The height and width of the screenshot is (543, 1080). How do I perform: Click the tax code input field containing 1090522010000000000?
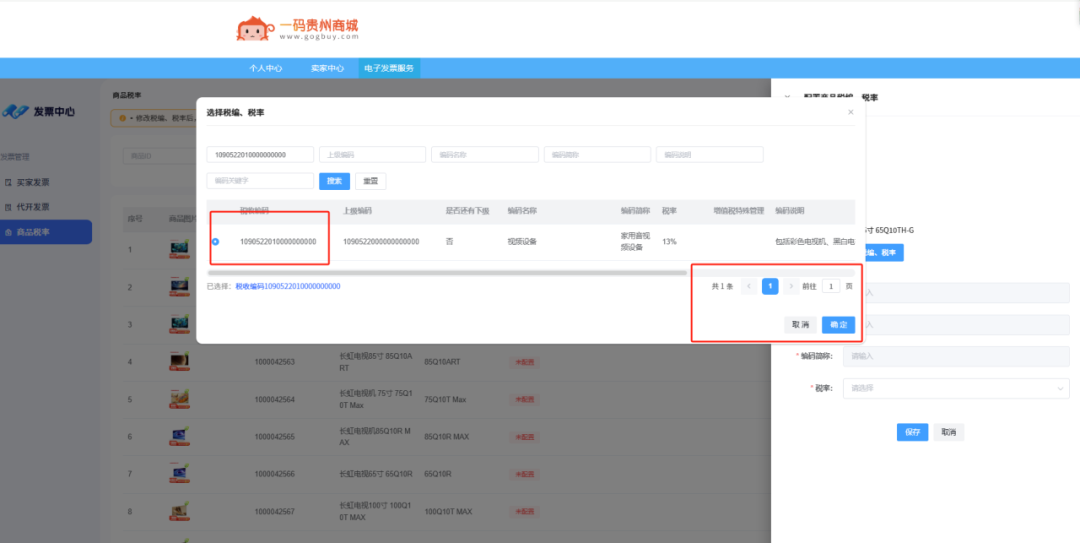point(260,154)
